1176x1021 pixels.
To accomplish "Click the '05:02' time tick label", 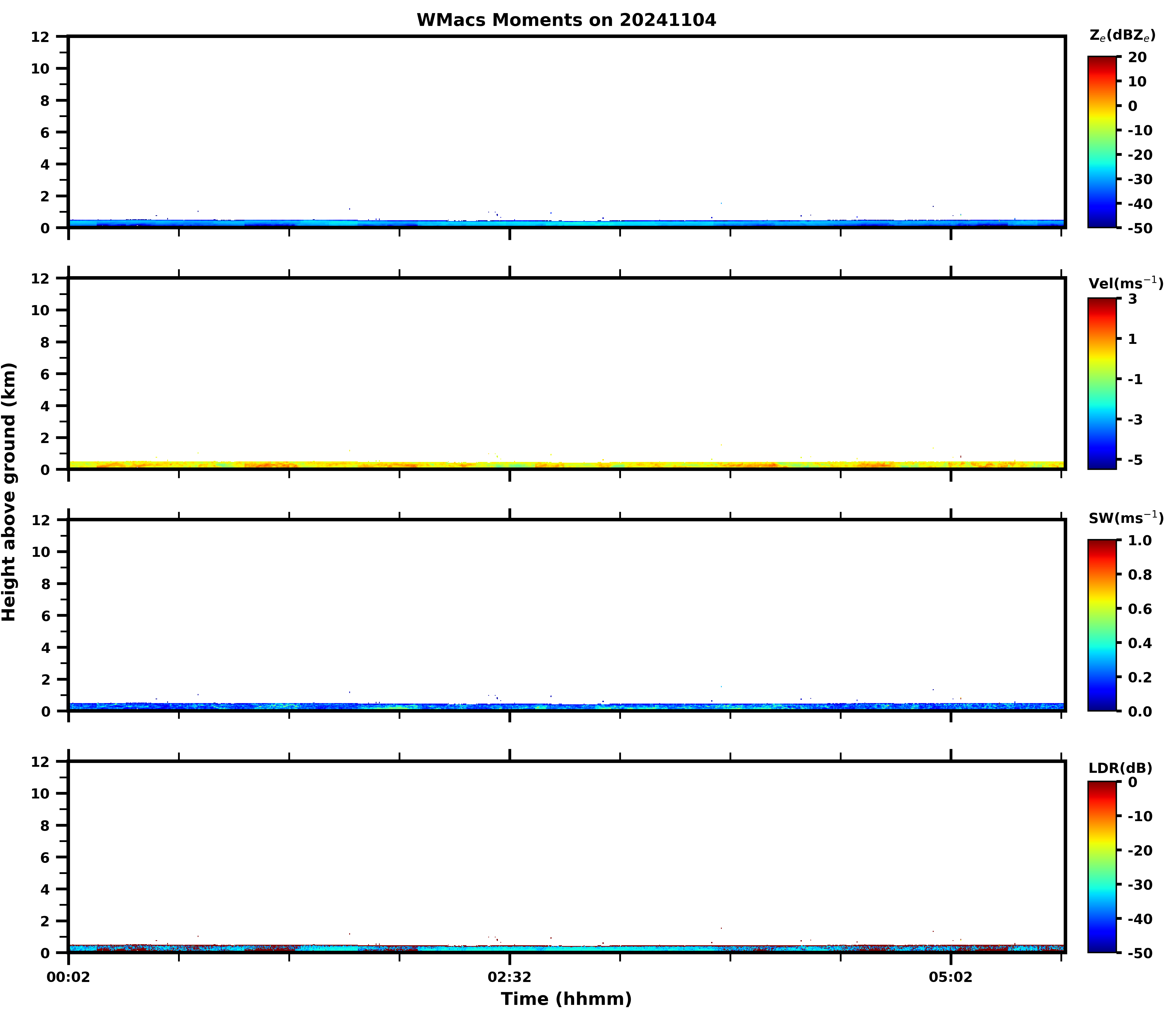I will click(950, 977).
